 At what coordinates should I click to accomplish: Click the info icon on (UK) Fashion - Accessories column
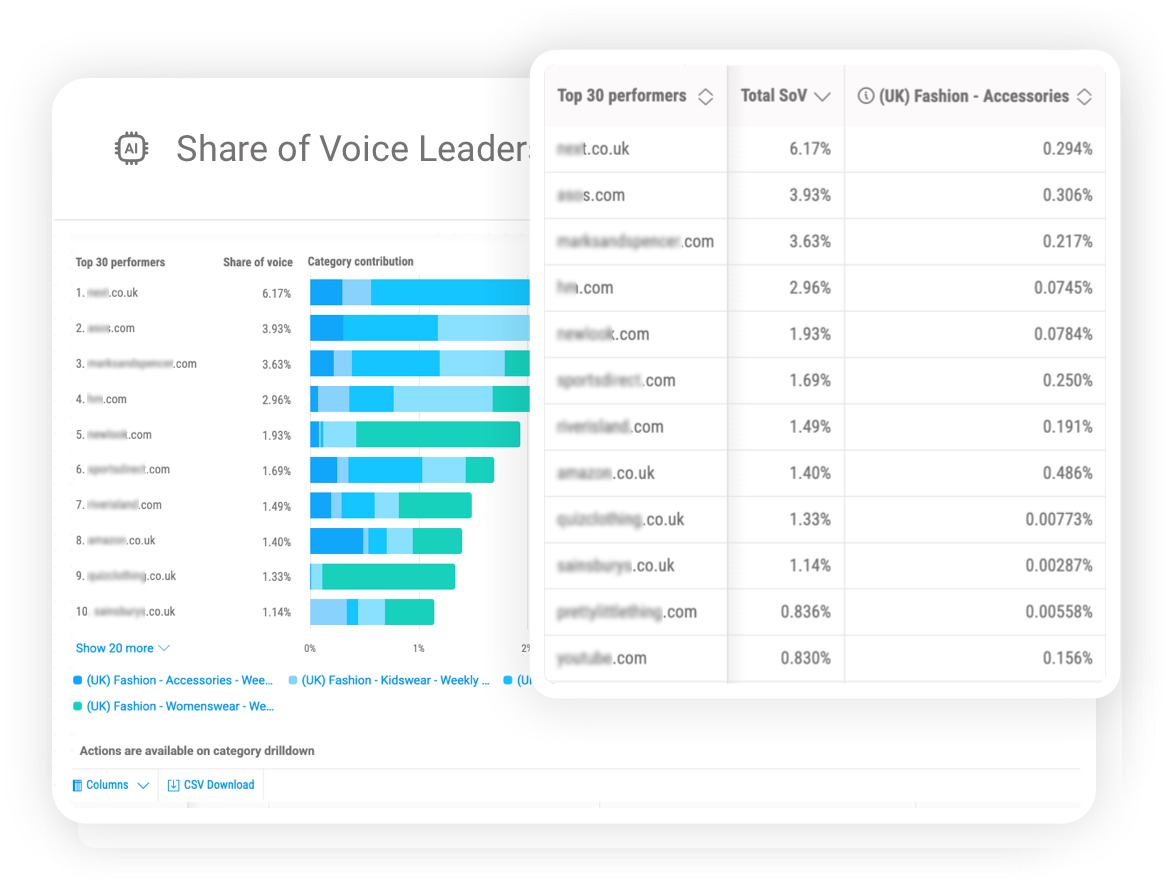coord(865,95)
